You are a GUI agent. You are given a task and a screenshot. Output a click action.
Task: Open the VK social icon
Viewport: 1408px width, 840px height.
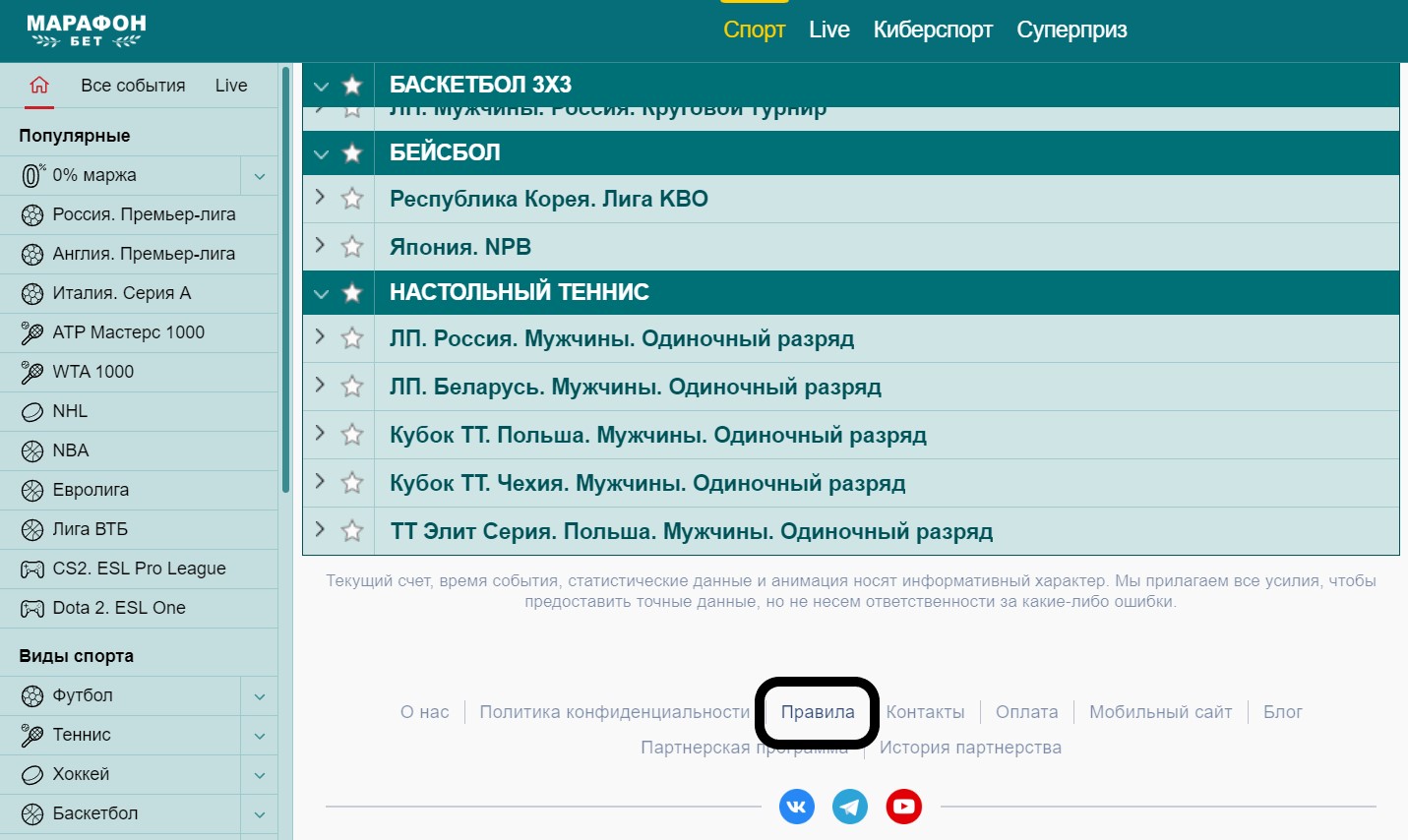(796, 806)
